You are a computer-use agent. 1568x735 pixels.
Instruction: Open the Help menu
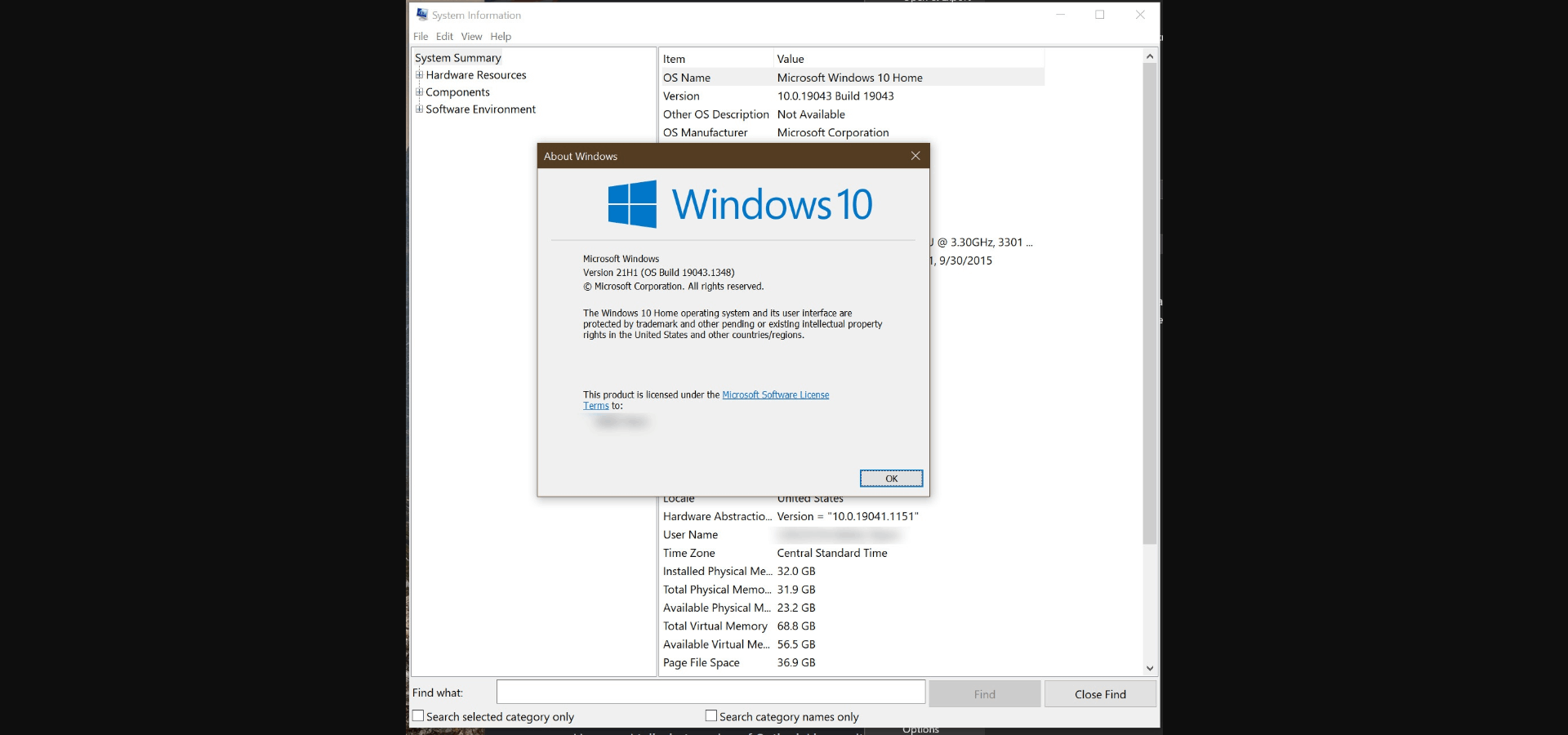(x=501, y=37)
